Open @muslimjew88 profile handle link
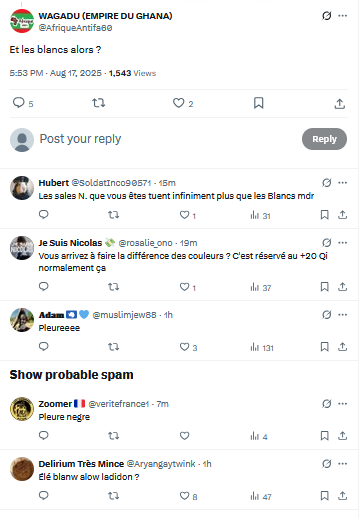Screen dimensions: 363x518 [124, 315]
